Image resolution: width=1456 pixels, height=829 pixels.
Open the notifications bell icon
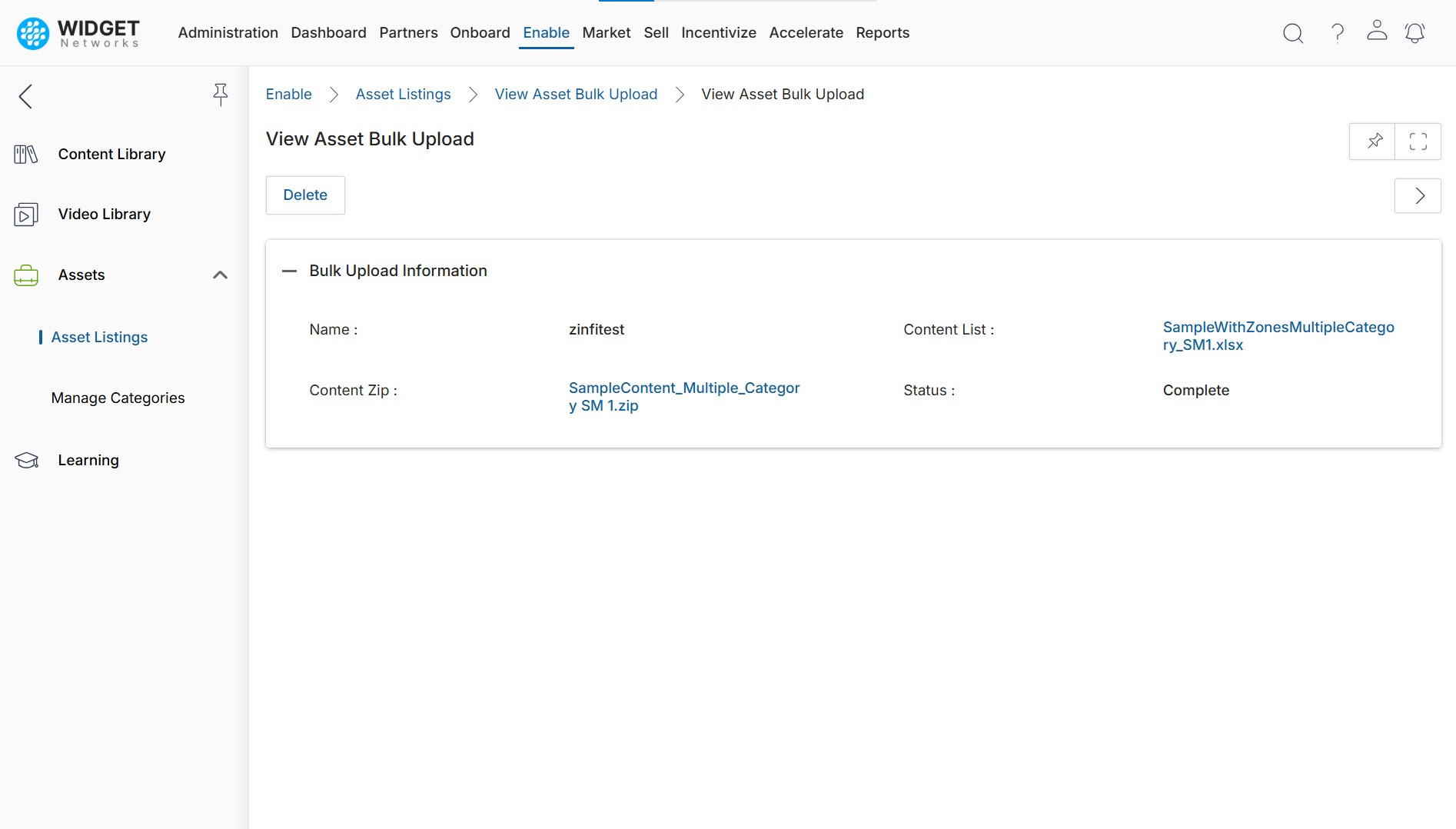[1414, 33]
